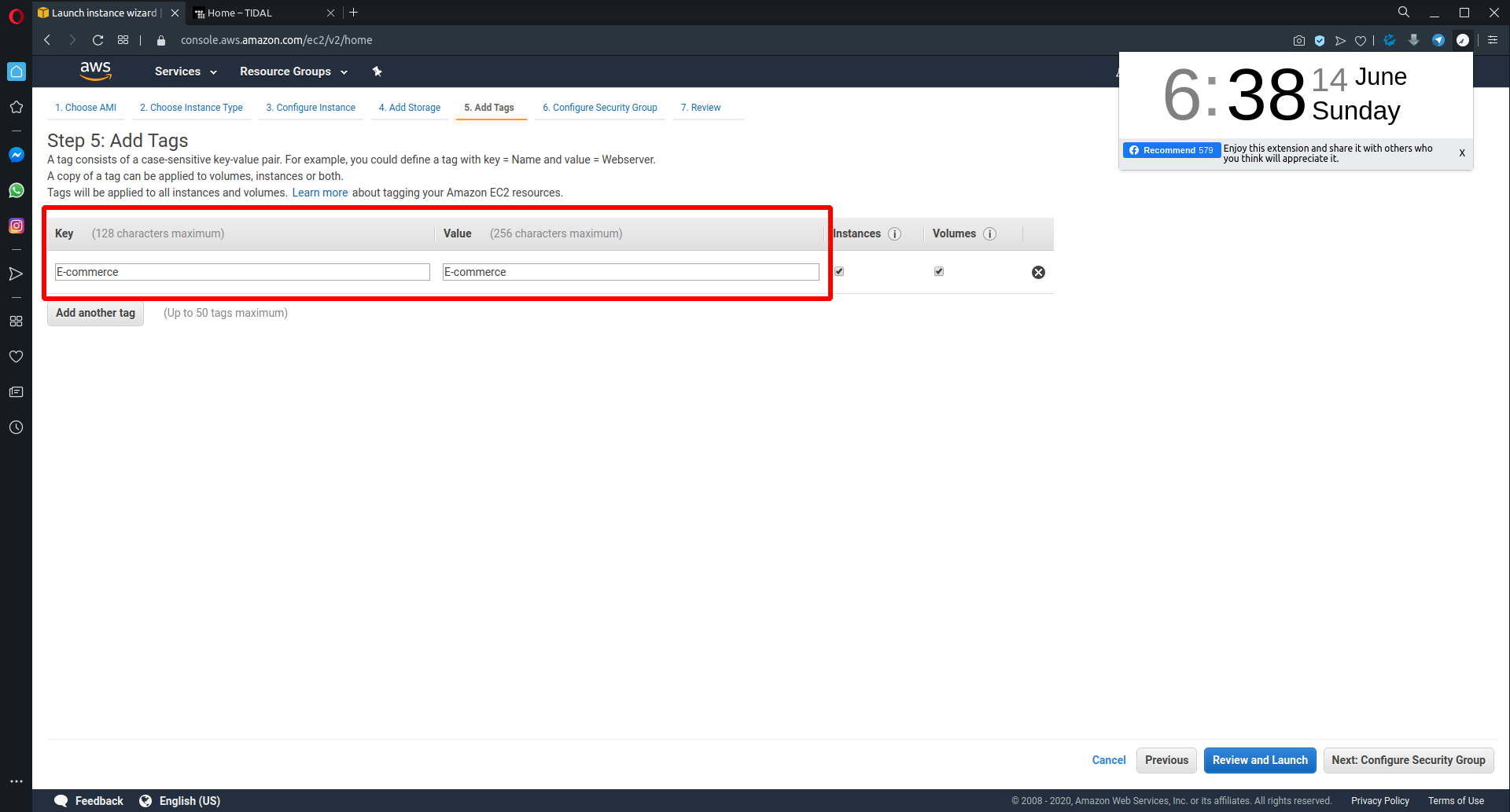Screen dimensions: 1510x812
Task: Select step 5 Add Tags tab
Action: 489,108
